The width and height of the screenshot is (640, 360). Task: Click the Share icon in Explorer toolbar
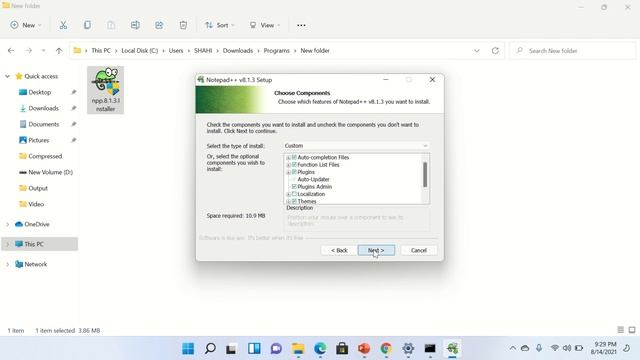coord(159,25)
